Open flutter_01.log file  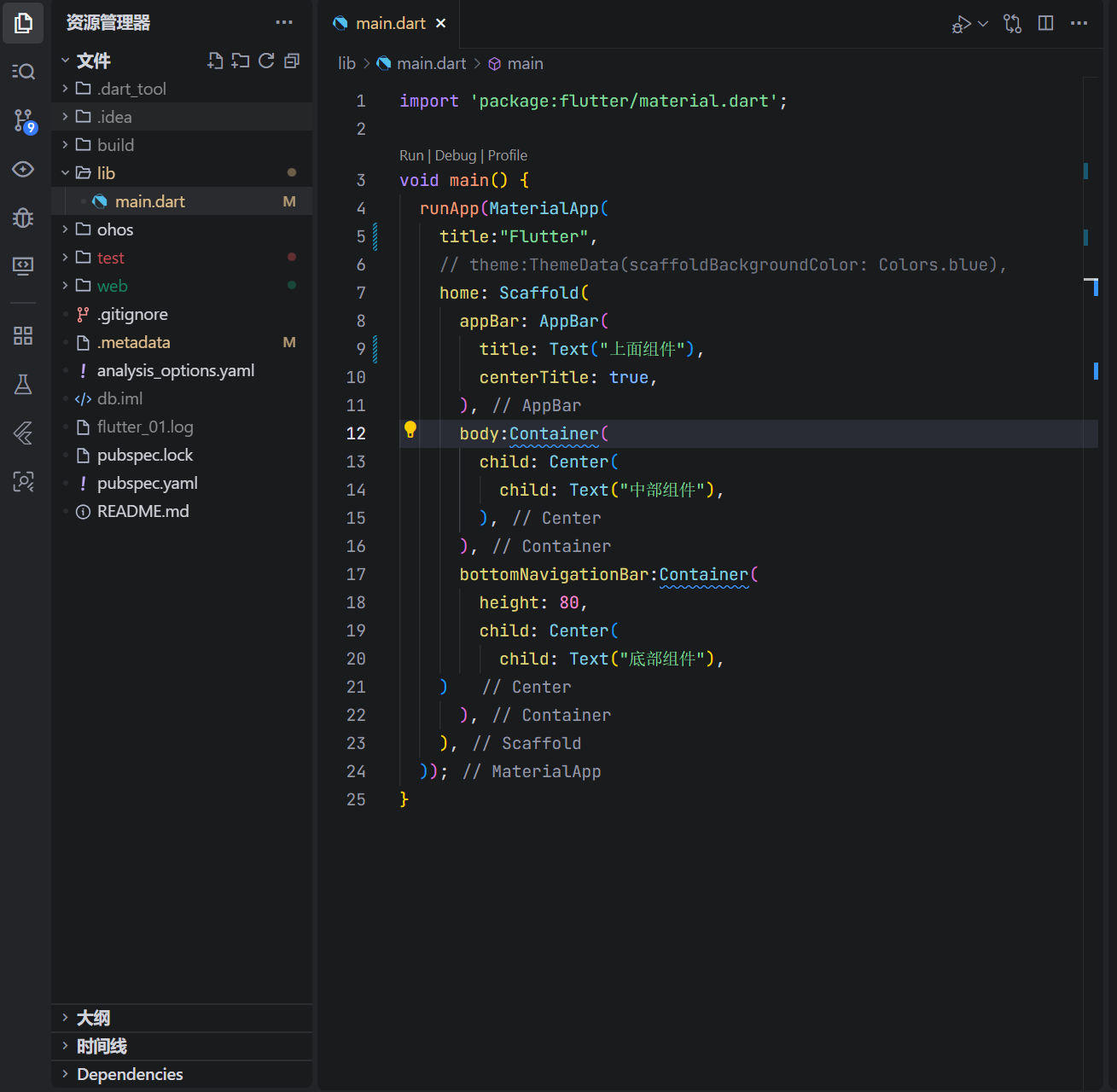[x=182, y=427]
